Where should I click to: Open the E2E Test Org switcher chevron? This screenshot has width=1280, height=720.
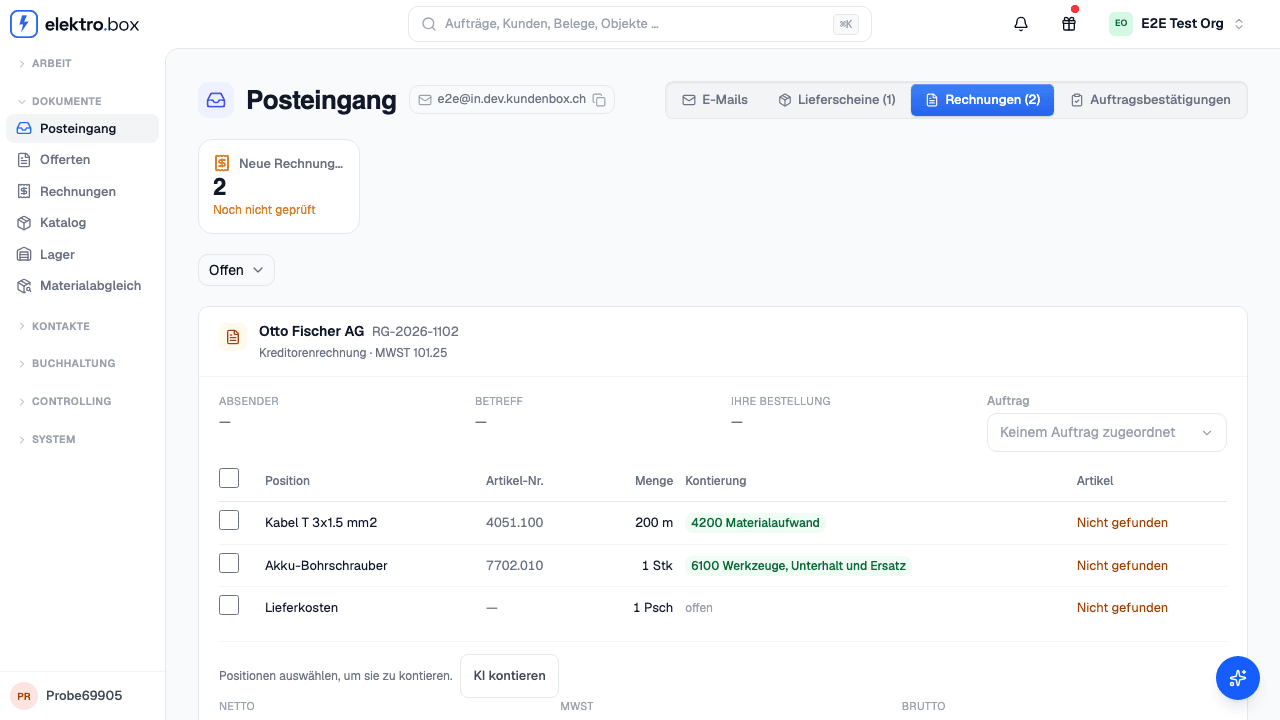[x=1239, y=24]
